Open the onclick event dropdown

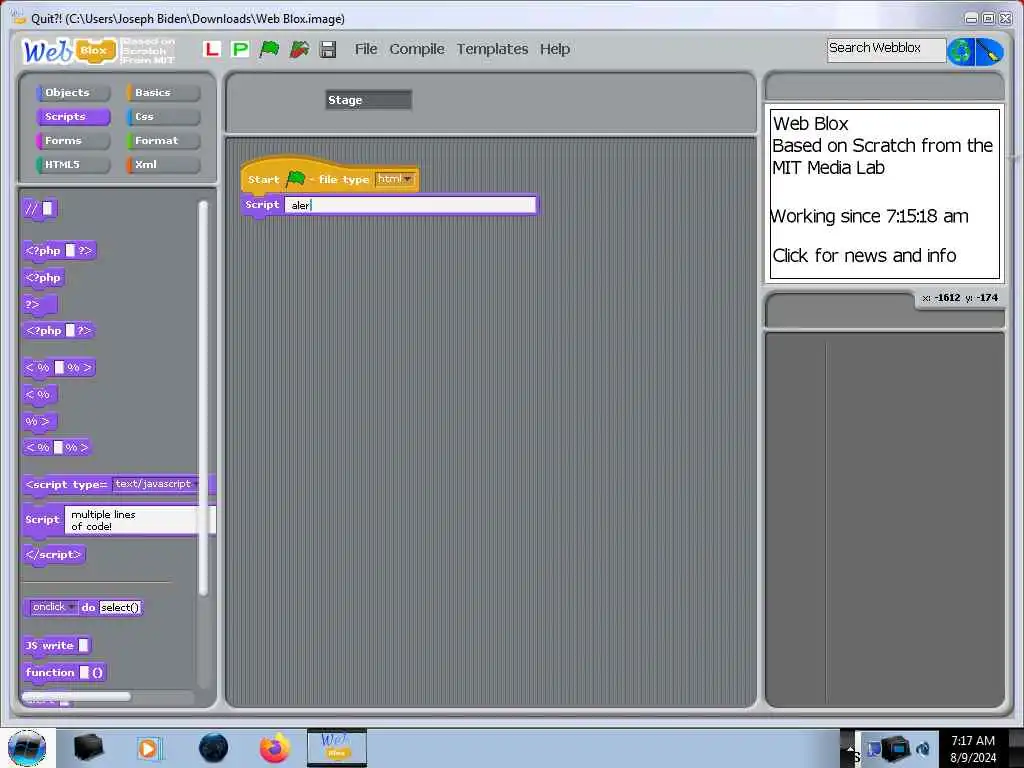(x=54, y=607)
